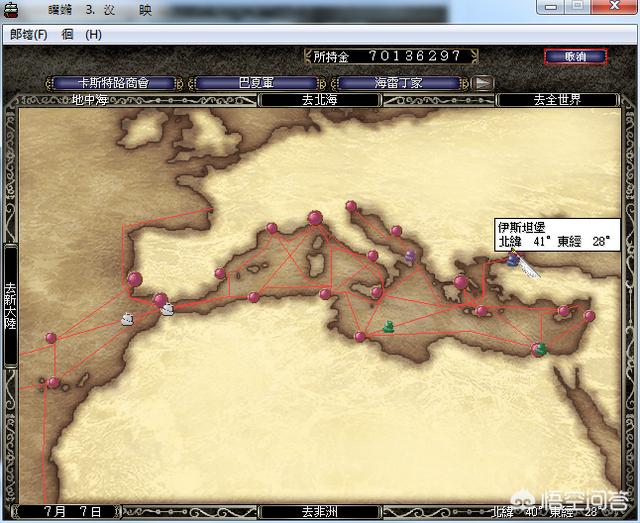Viewport: 640px width, 523px height.
Task: Click the purple ship icon near Italy
Action: (410, 257)
